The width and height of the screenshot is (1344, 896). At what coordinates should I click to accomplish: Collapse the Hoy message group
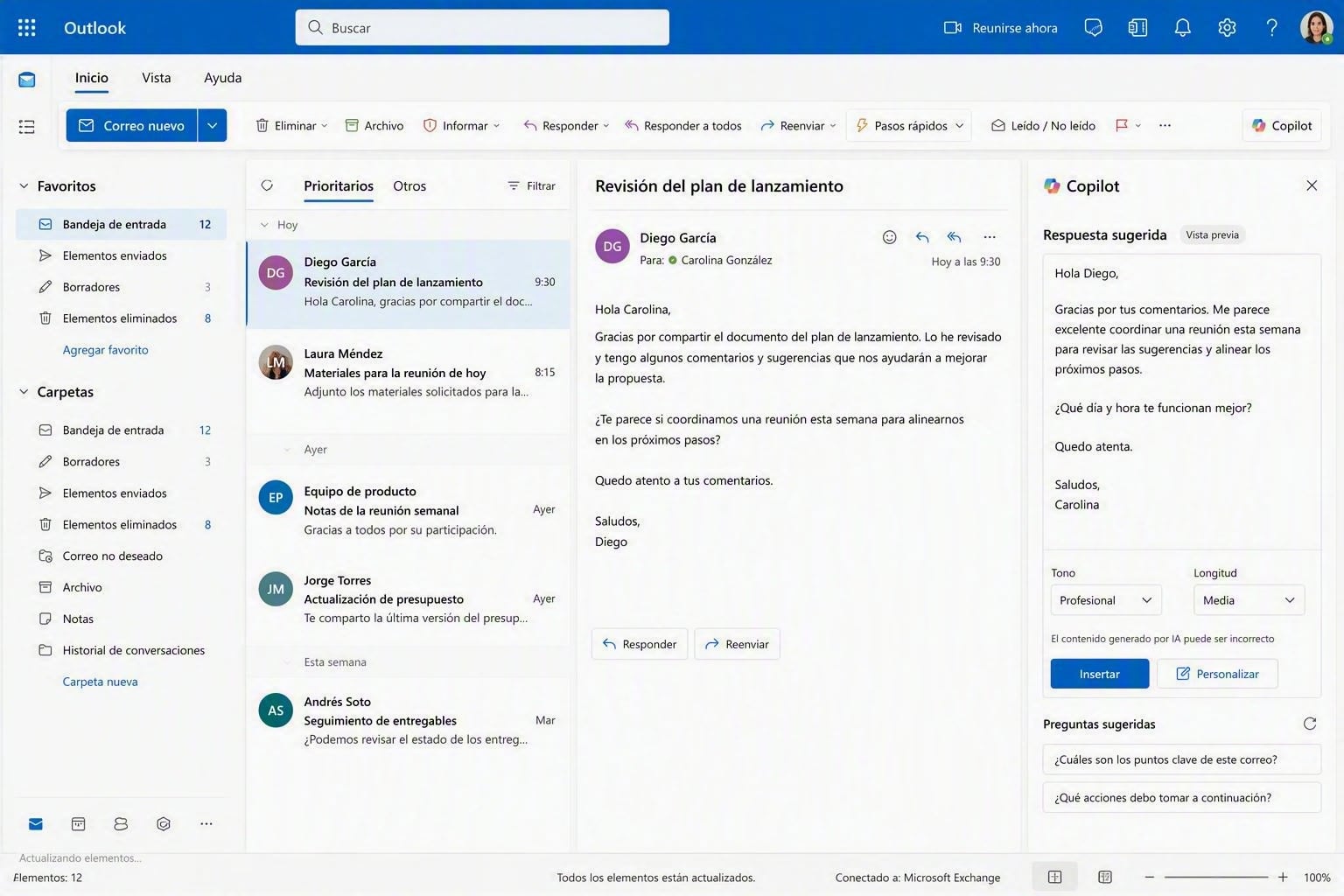point(264,225)
